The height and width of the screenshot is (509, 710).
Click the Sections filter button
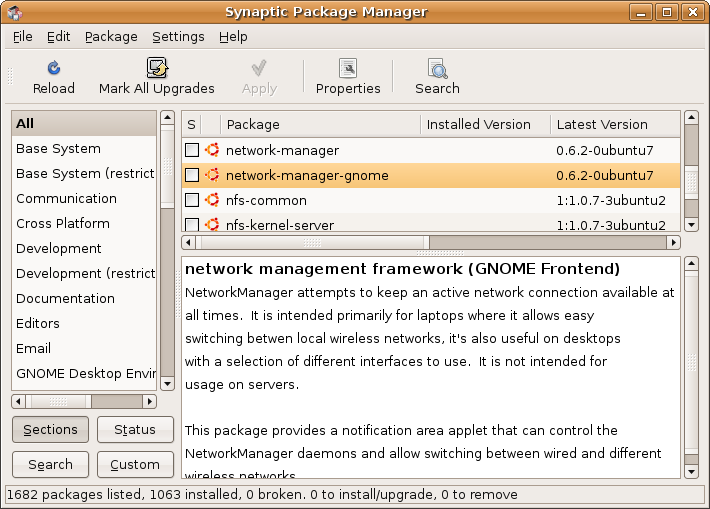(50, 429)
